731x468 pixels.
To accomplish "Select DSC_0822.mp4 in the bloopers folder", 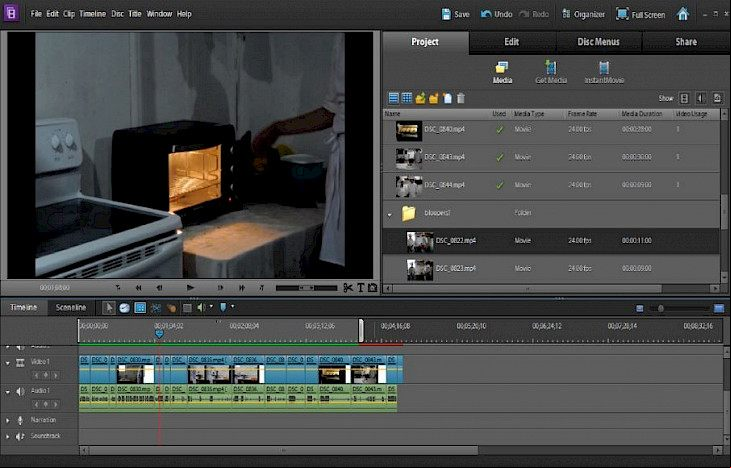I will [551, 241].
